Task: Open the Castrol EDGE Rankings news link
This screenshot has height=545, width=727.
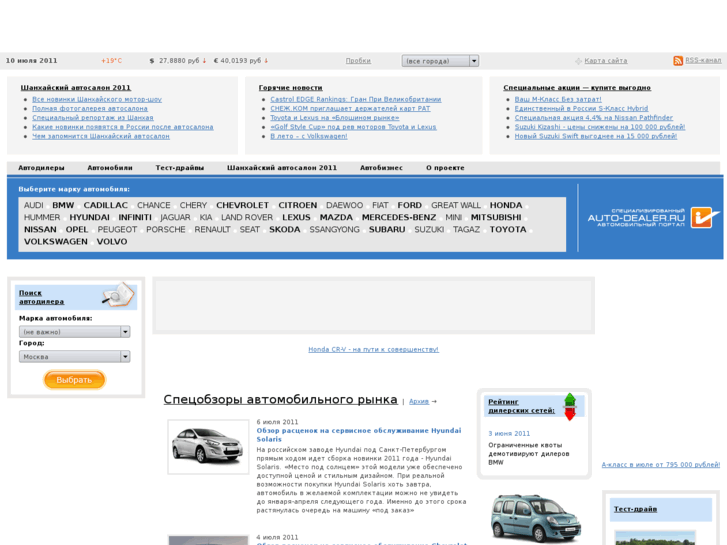Action: (x=356, y=99)
